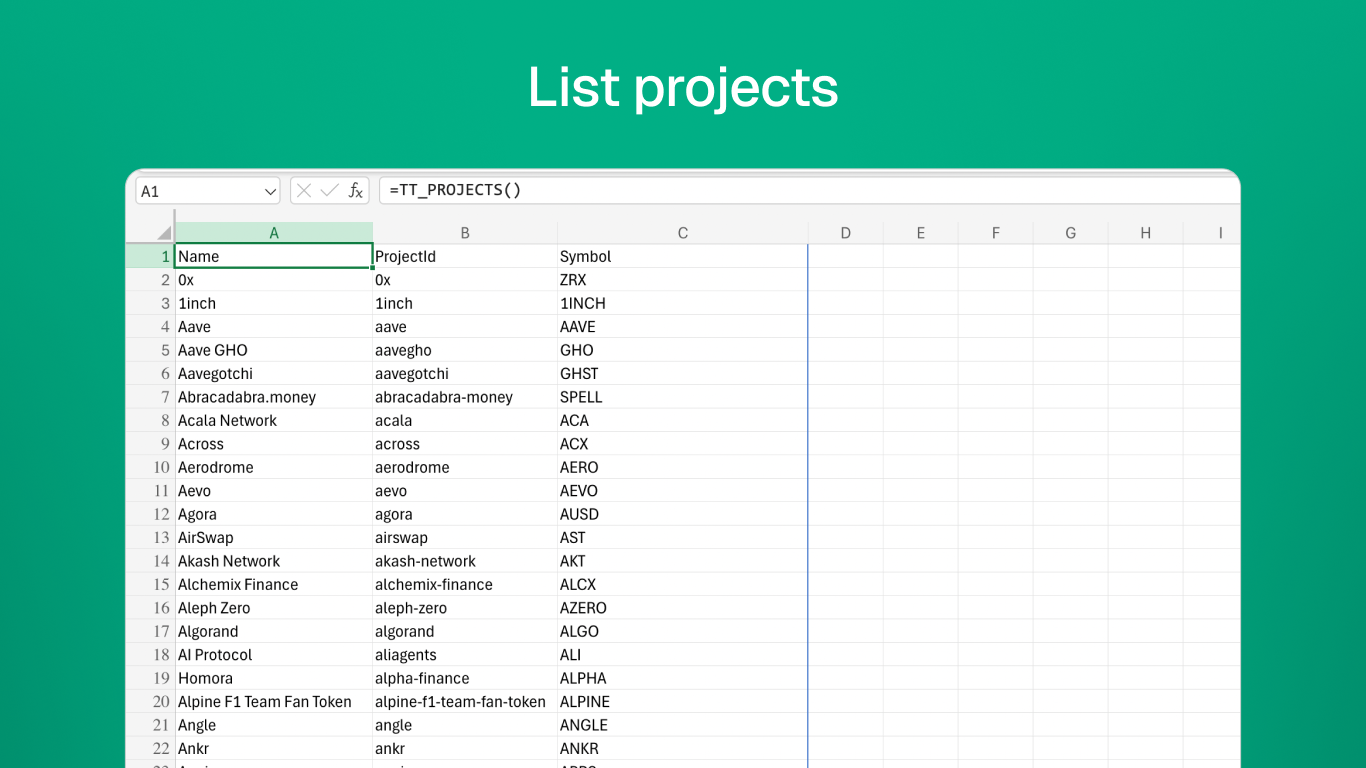This screenshot has width=1366, height=768.
Task: Select row 1 header
Action: tap(151, 256)
